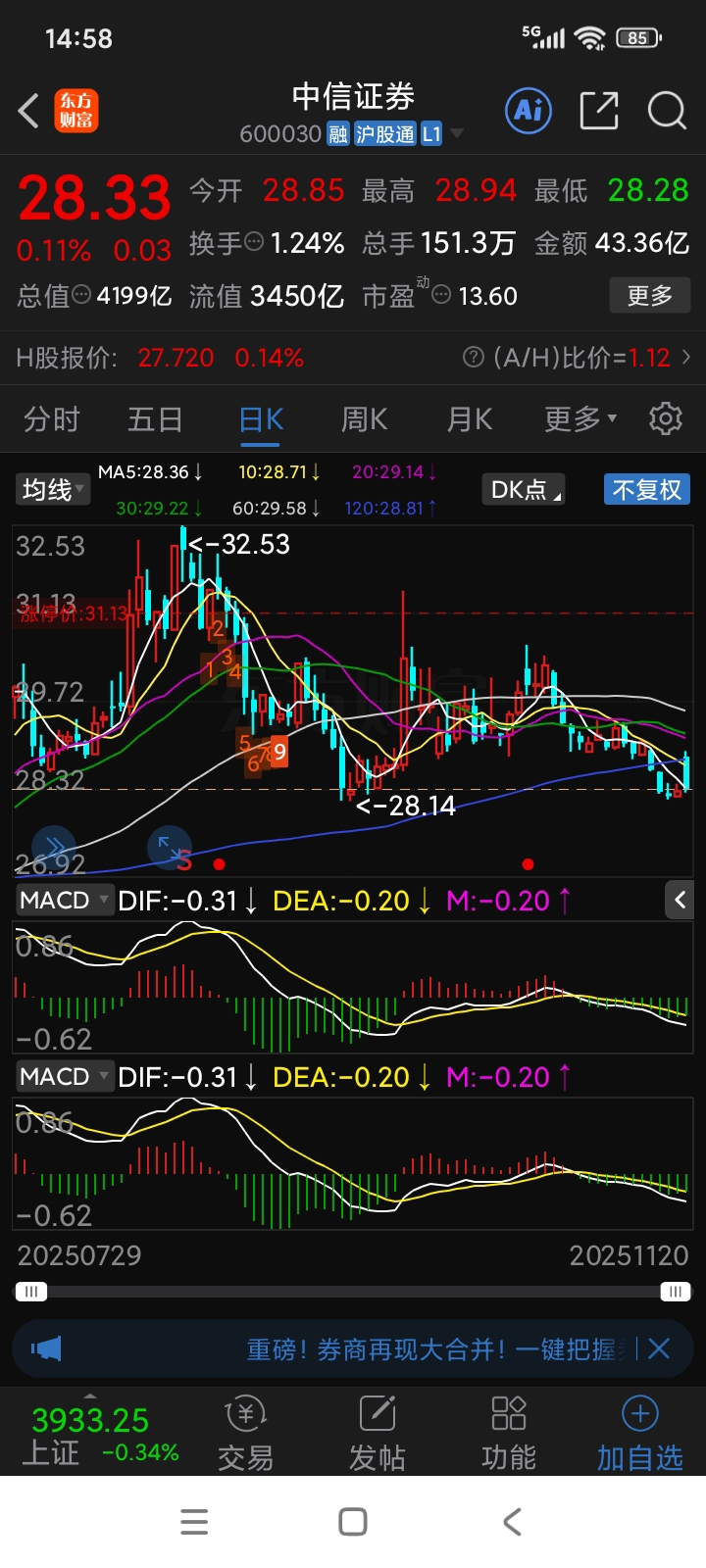Viewport: 706px width, 1568px height.
Task: Tap Android home square button
Action: point(353,1522)
